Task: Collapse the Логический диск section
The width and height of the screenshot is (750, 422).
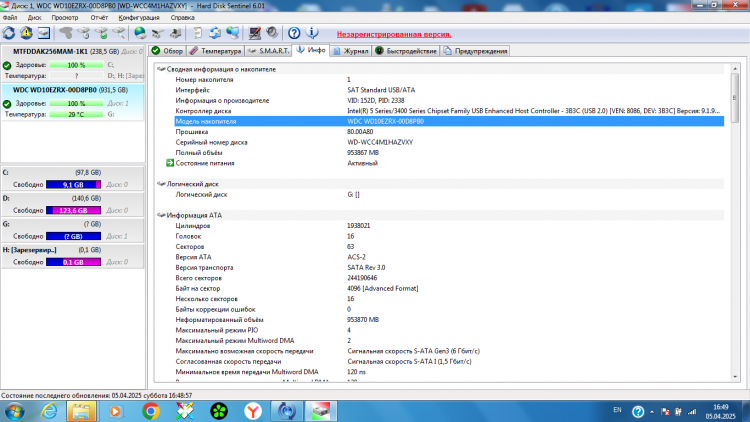Action: point(161,184)
